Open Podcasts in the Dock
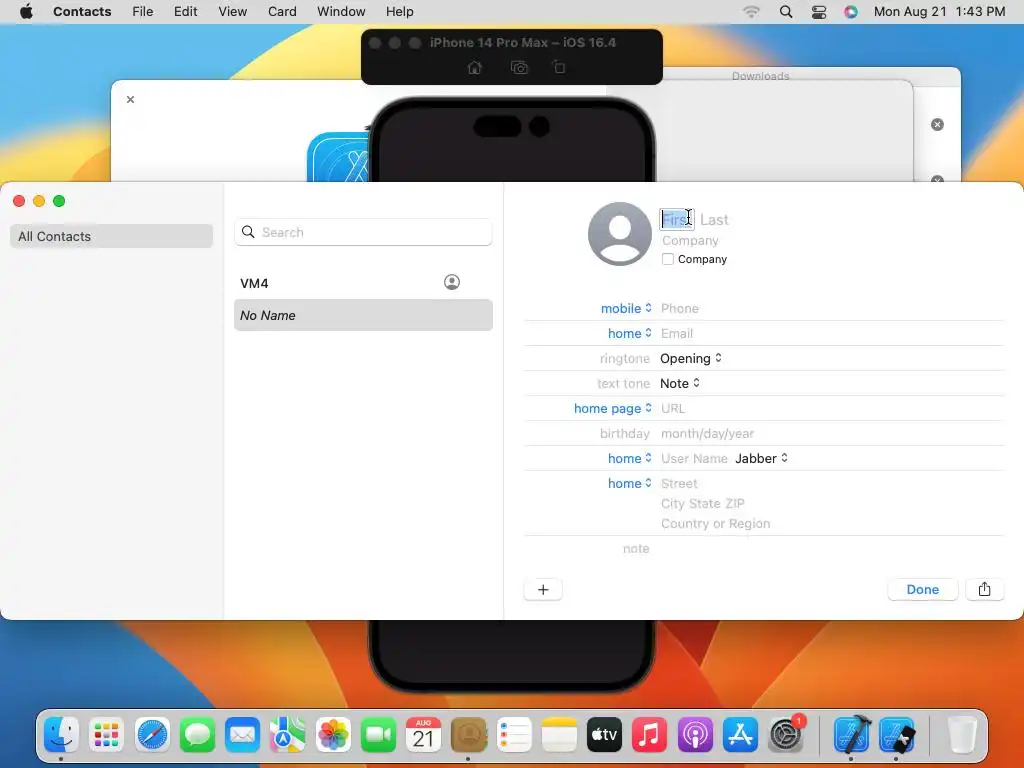The height and width of the screenshot is (768, 1024). 695,735
